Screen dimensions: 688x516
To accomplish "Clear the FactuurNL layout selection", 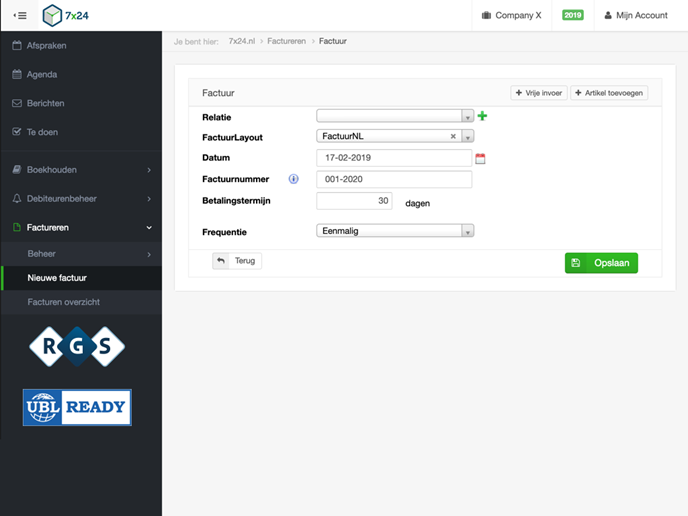I will [453, 137].
